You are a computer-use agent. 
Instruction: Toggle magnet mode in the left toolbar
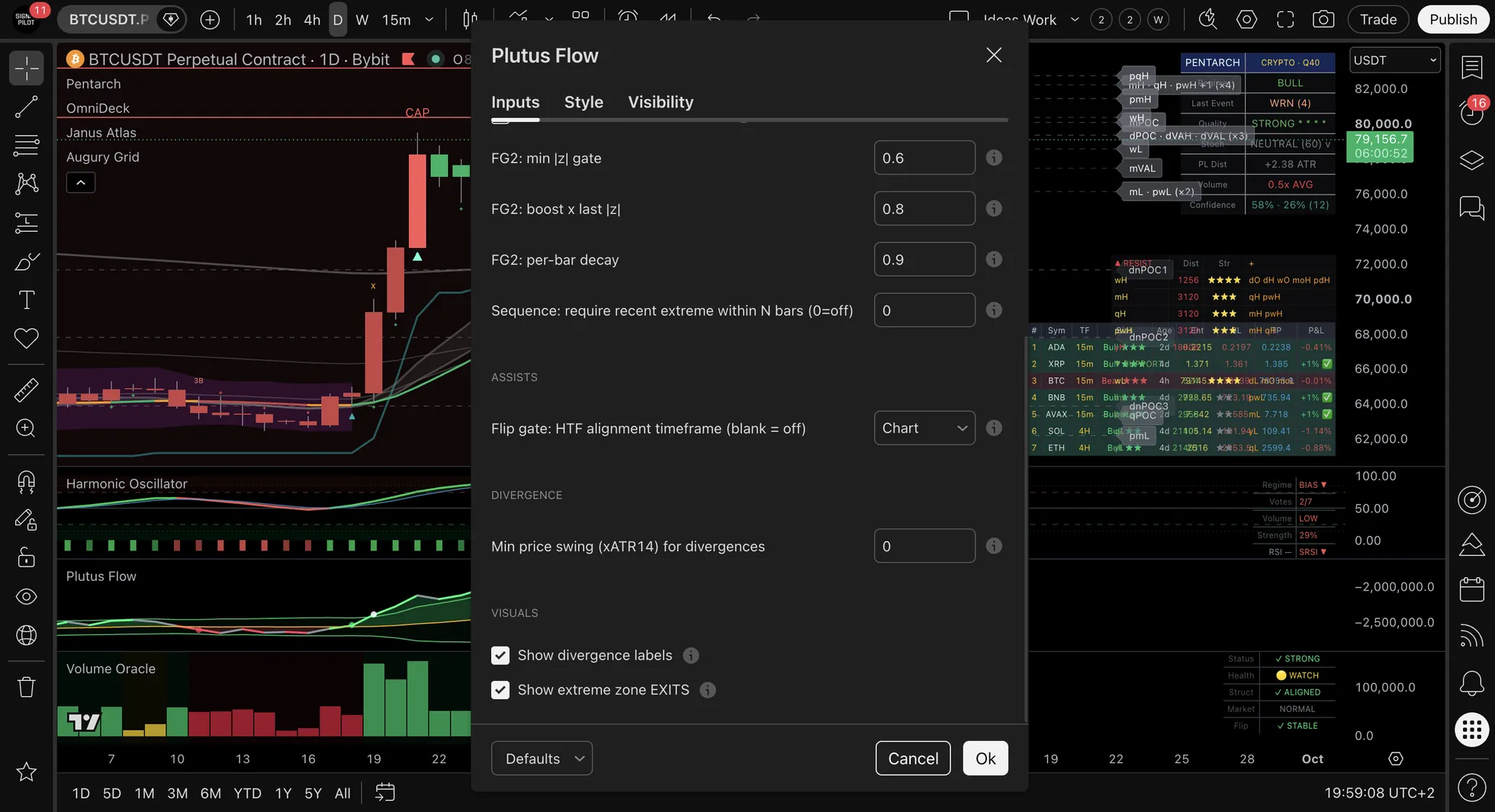tap(26, 481)
